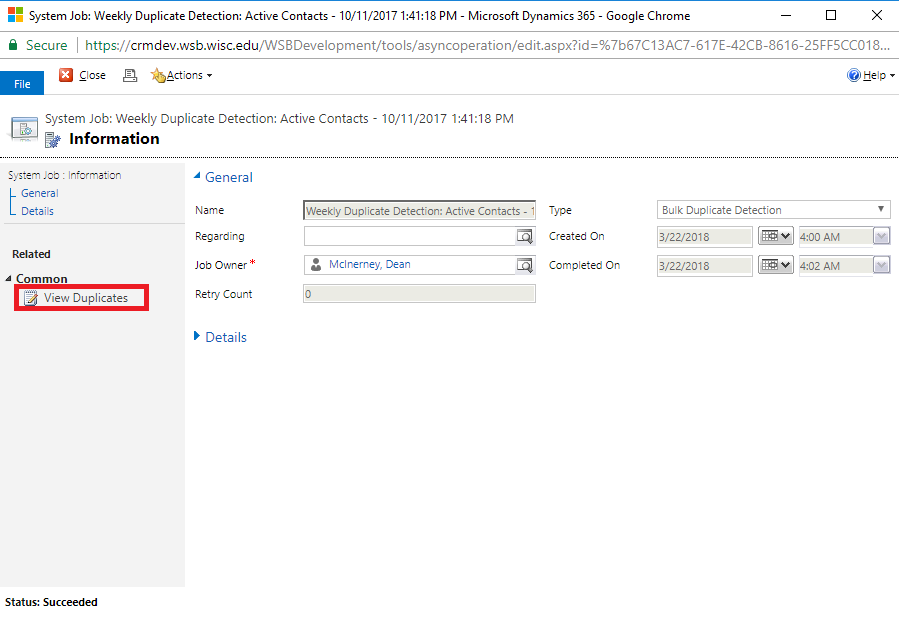Go to Details in left navigation

click(x=38, y=211)
